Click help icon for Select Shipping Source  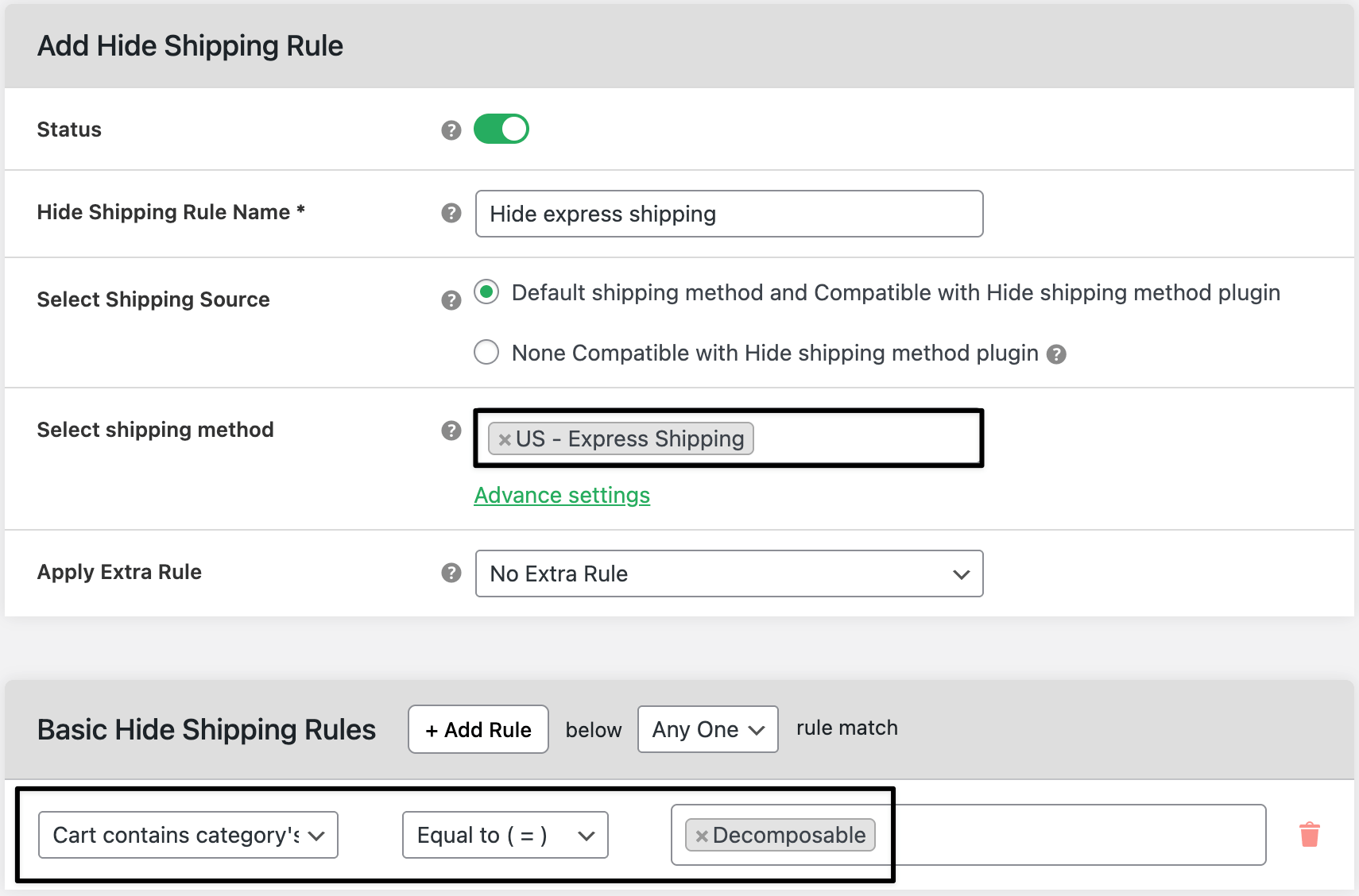[451, 300]
